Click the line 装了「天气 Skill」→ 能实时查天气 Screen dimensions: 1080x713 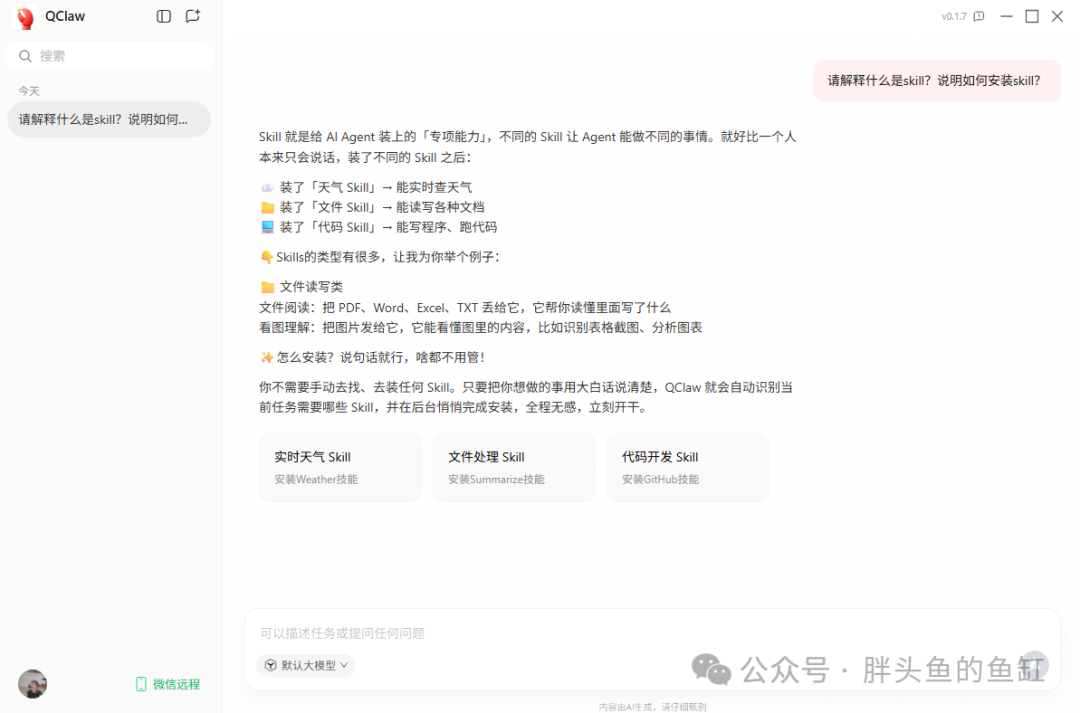(366, 187)
